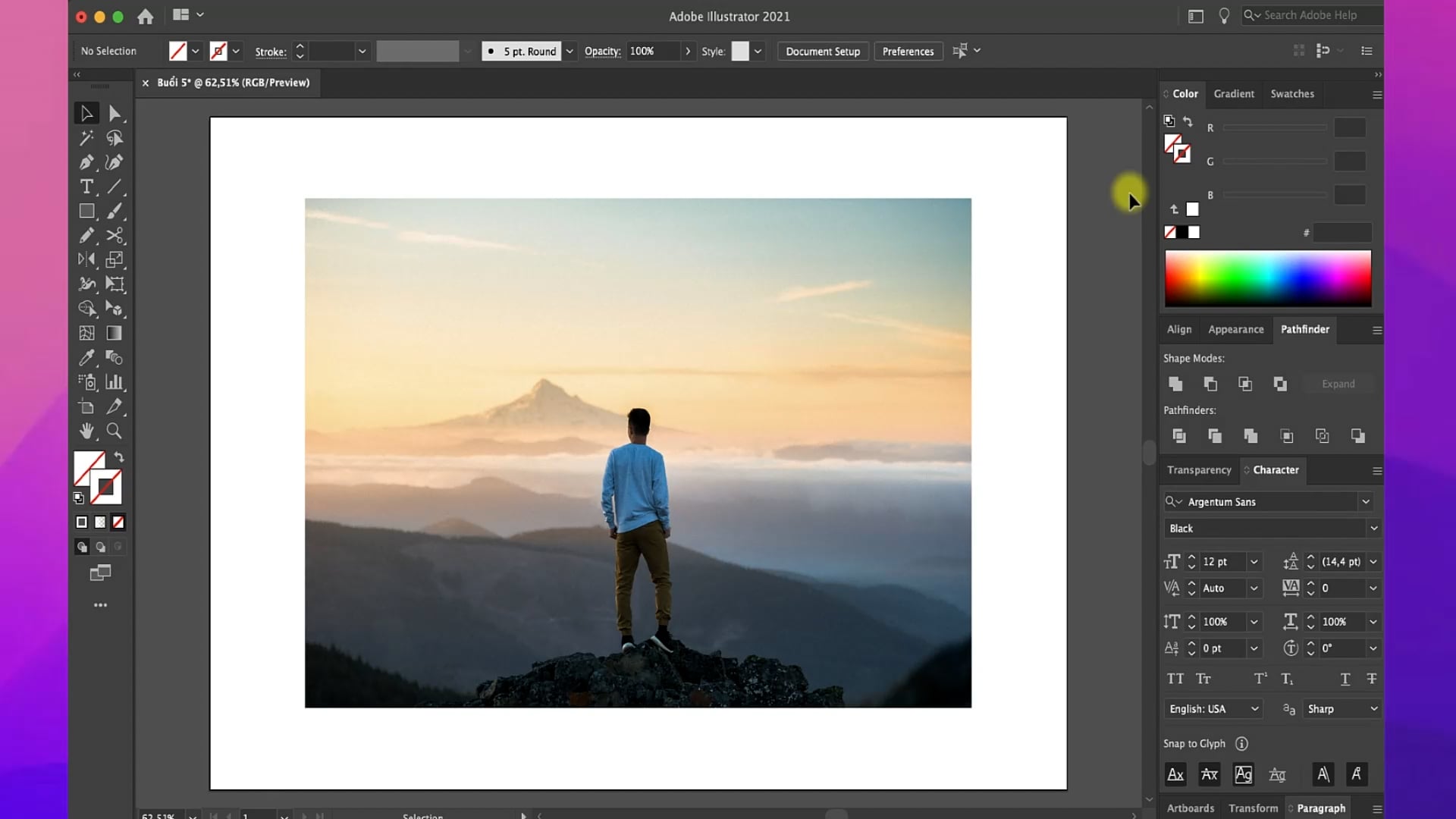Viewport: 1456px width, 819px height.
Task: Open the Argentum Sans font family dropdown
Action: pyautogui.click(x=1366, y=501)
